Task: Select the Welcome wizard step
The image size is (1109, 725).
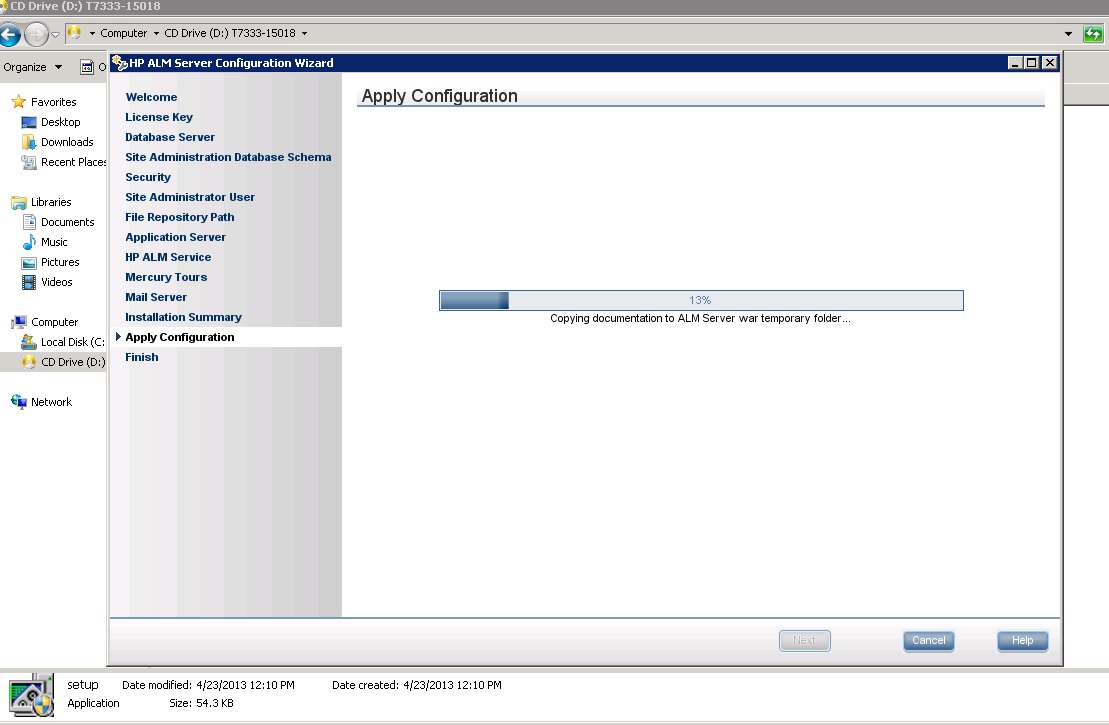Action: coord(151,97)
